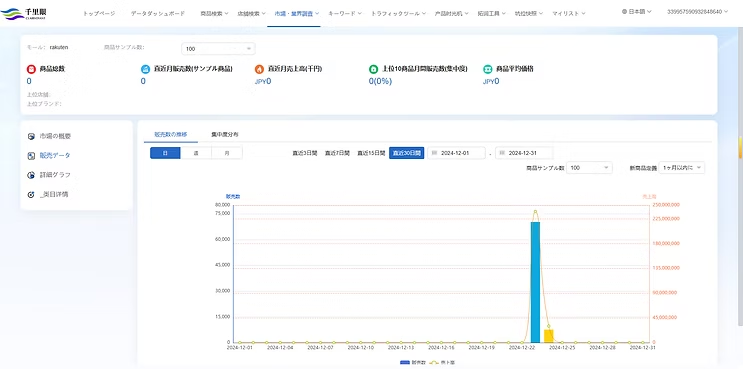Viewport: 743px width, 369px height.
Task: Click the start date field 2024-12-01
Action: [x=457, y=153]
